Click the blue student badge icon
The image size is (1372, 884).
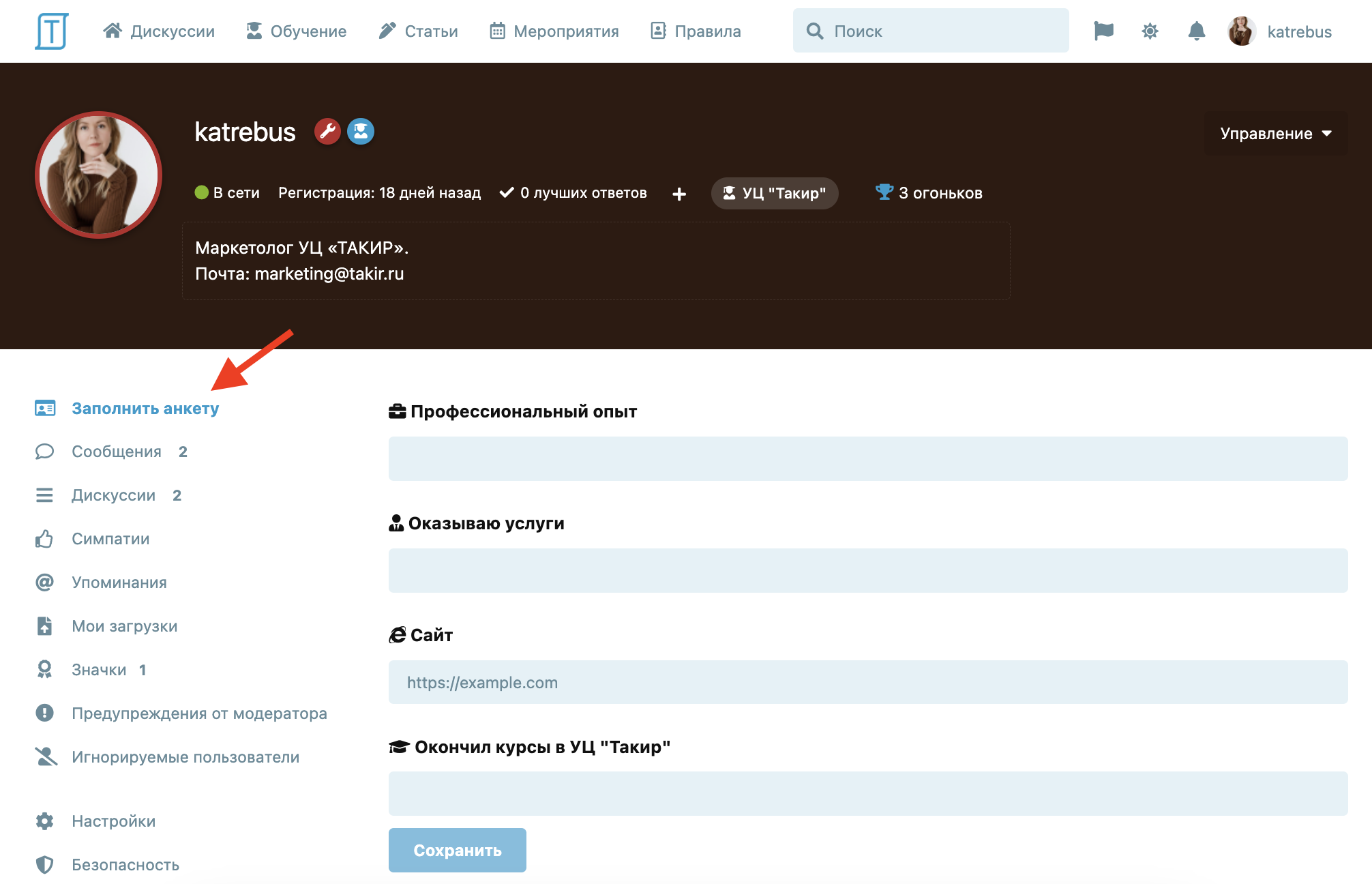pos(361,132)
